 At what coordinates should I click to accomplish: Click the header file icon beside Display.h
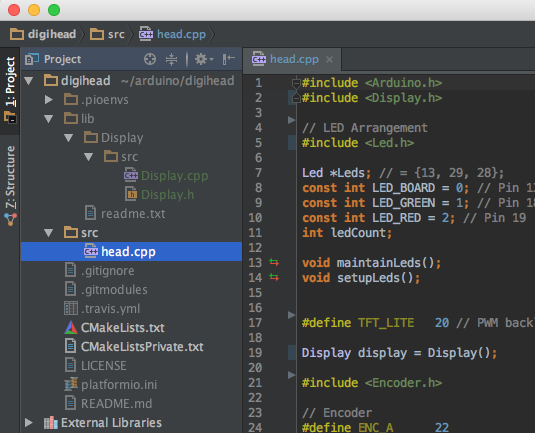[x=131, y=193]
